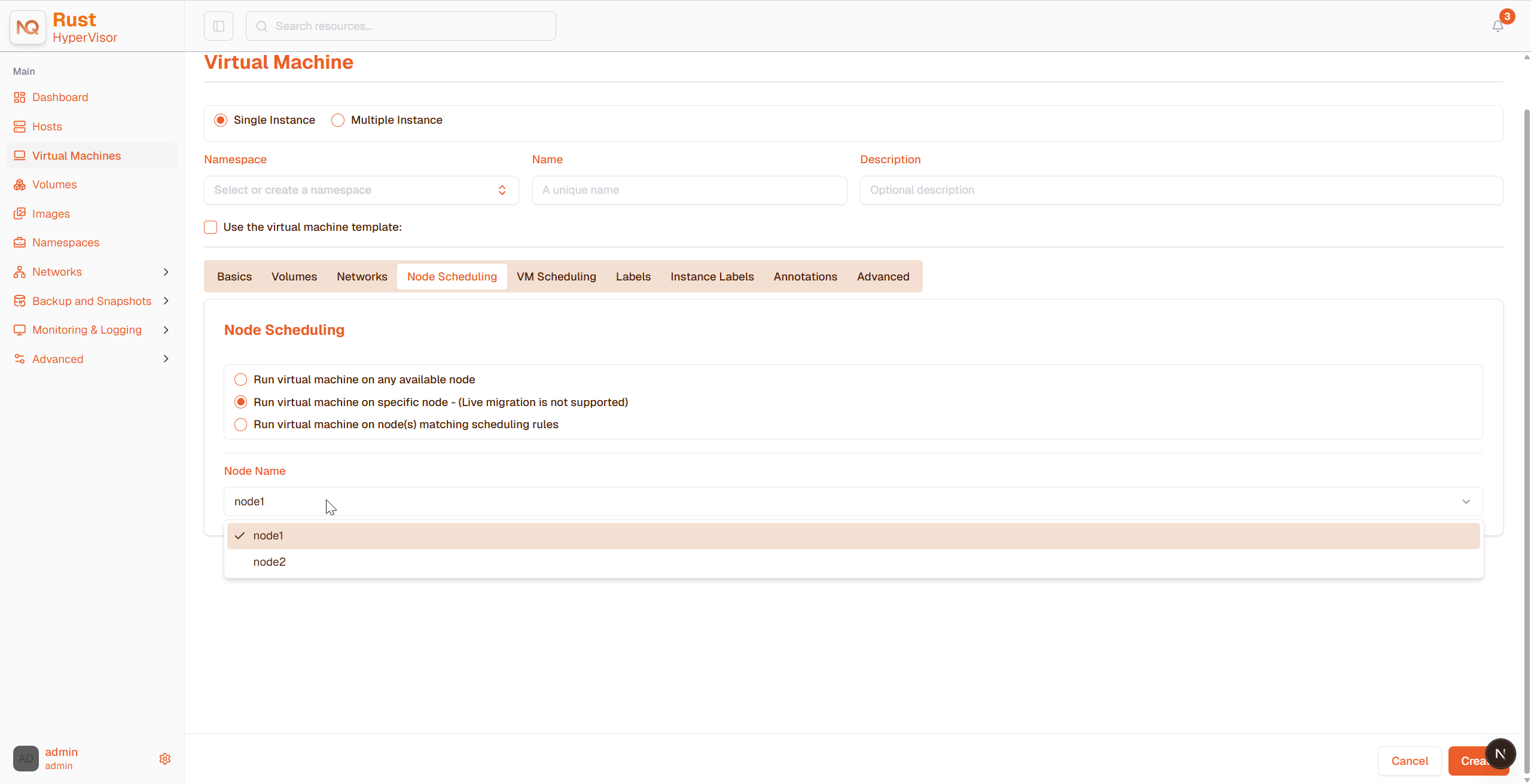Image resolution: width=1531 pixels, height=784 pixels.
Task: Click the Networks topology icon
Action: coord(20,272)
